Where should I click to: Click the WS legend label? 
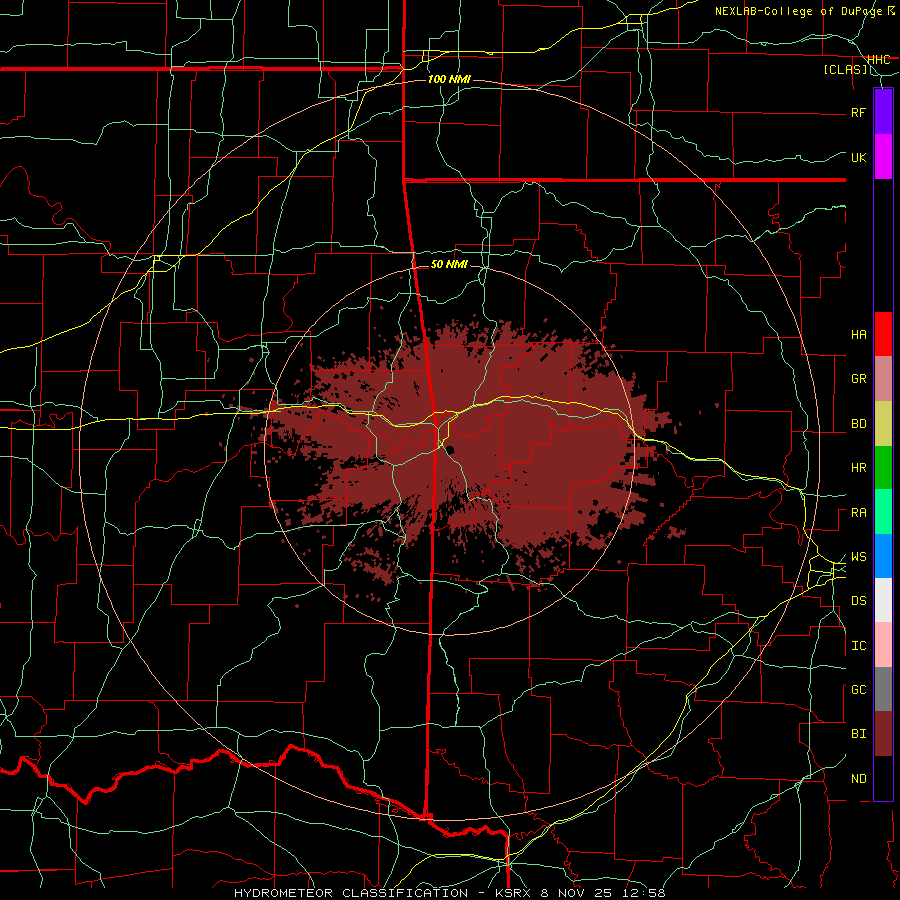pyautogui.click(x=858, y=557)
